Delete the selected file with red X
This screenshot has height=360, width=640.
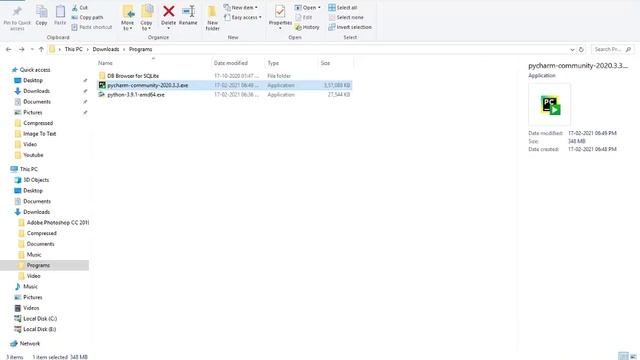pos(169,16)
